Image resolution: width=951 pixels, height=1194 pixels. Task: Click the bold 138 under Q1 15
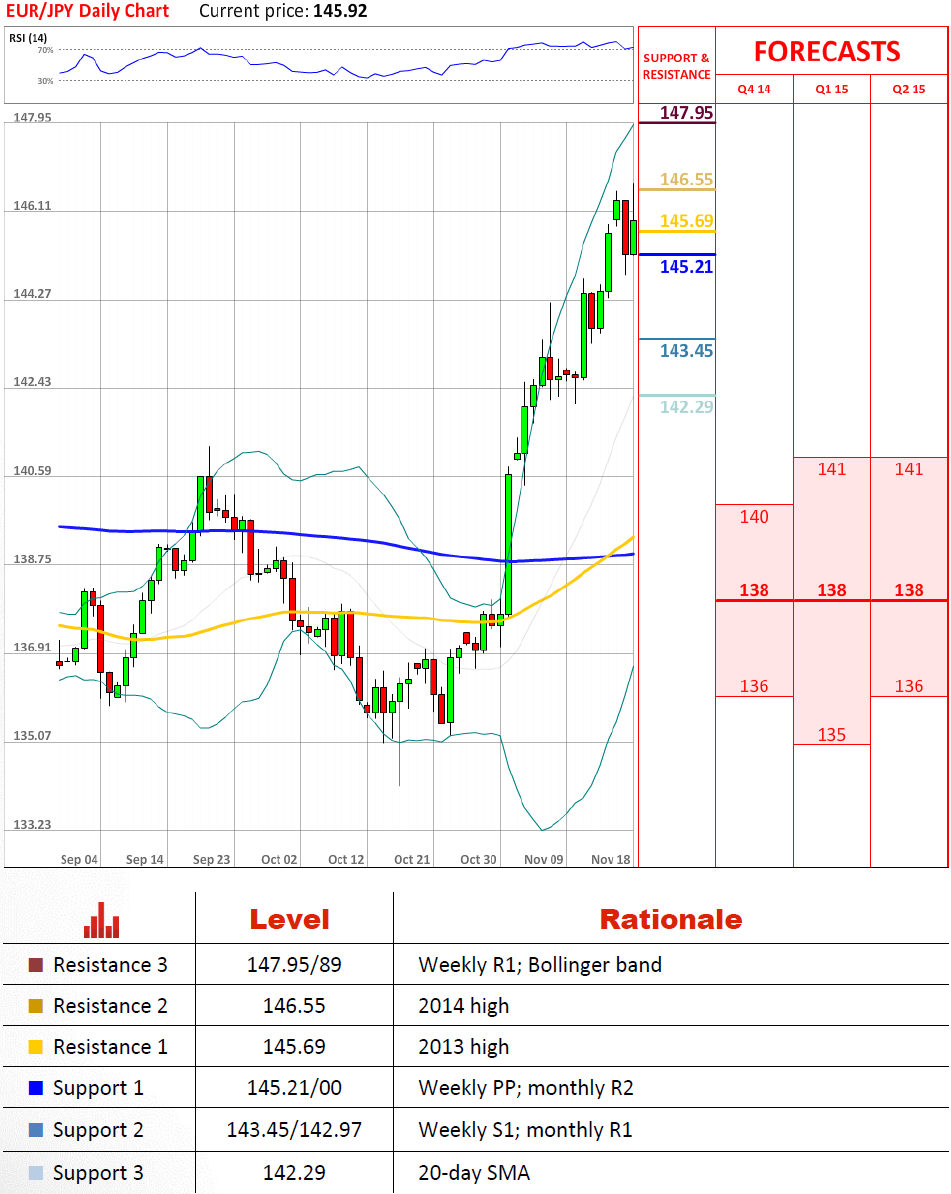[831, 590]
